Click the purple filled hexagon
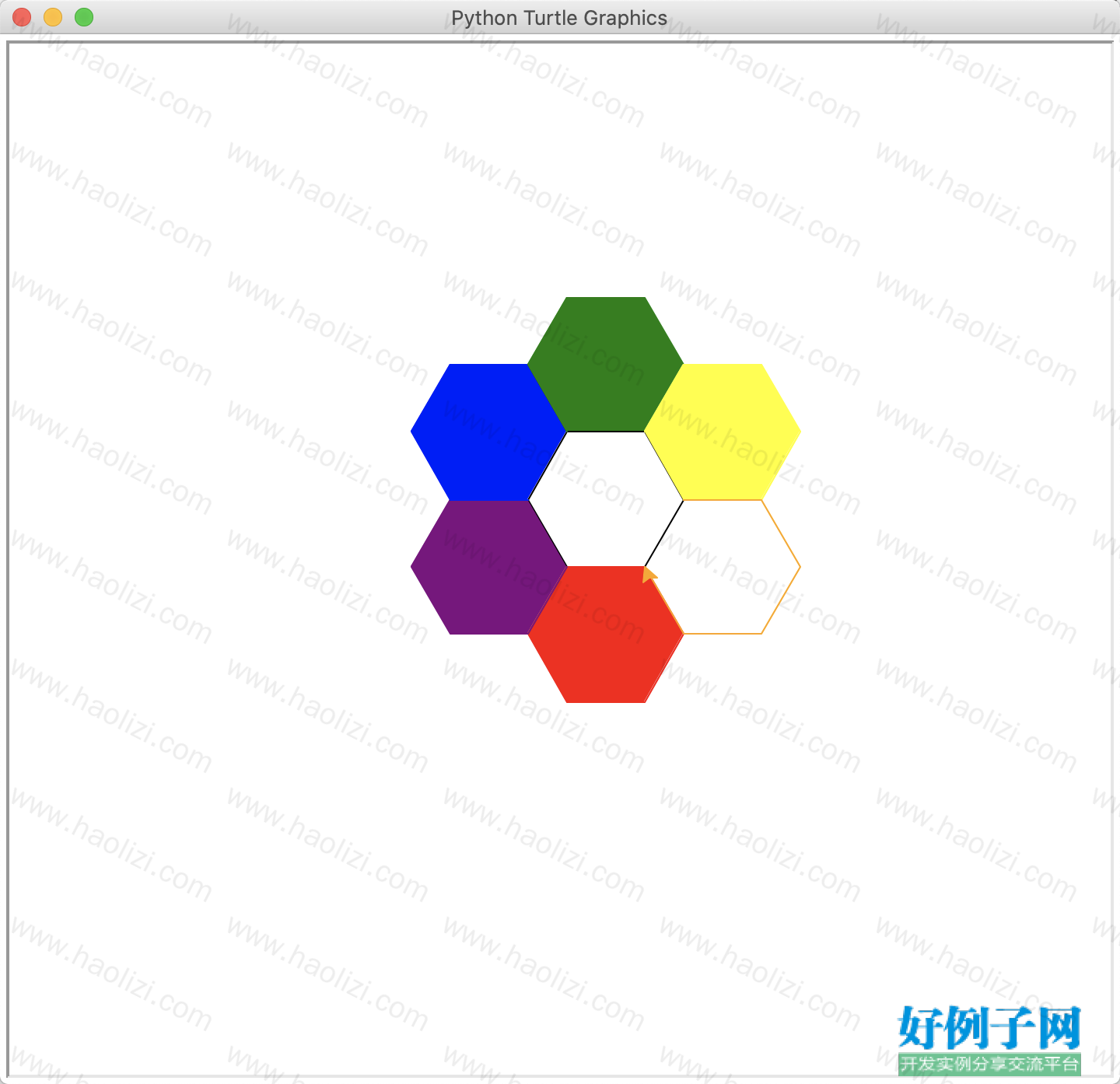Viewport: 1120px width, 1084px height. (488, 567)
